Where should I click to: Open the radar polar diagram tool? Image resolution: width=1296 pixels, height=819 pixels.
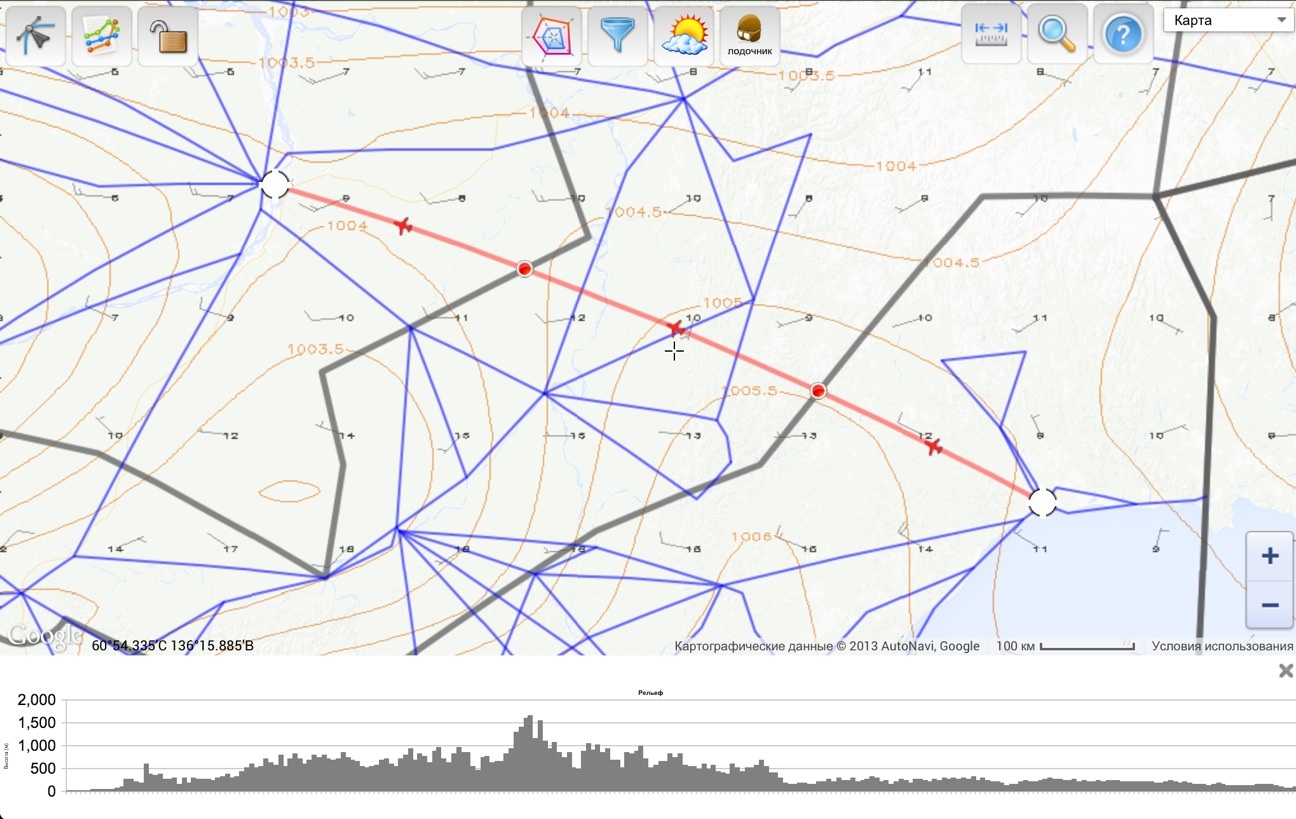[x=552, y=36]
